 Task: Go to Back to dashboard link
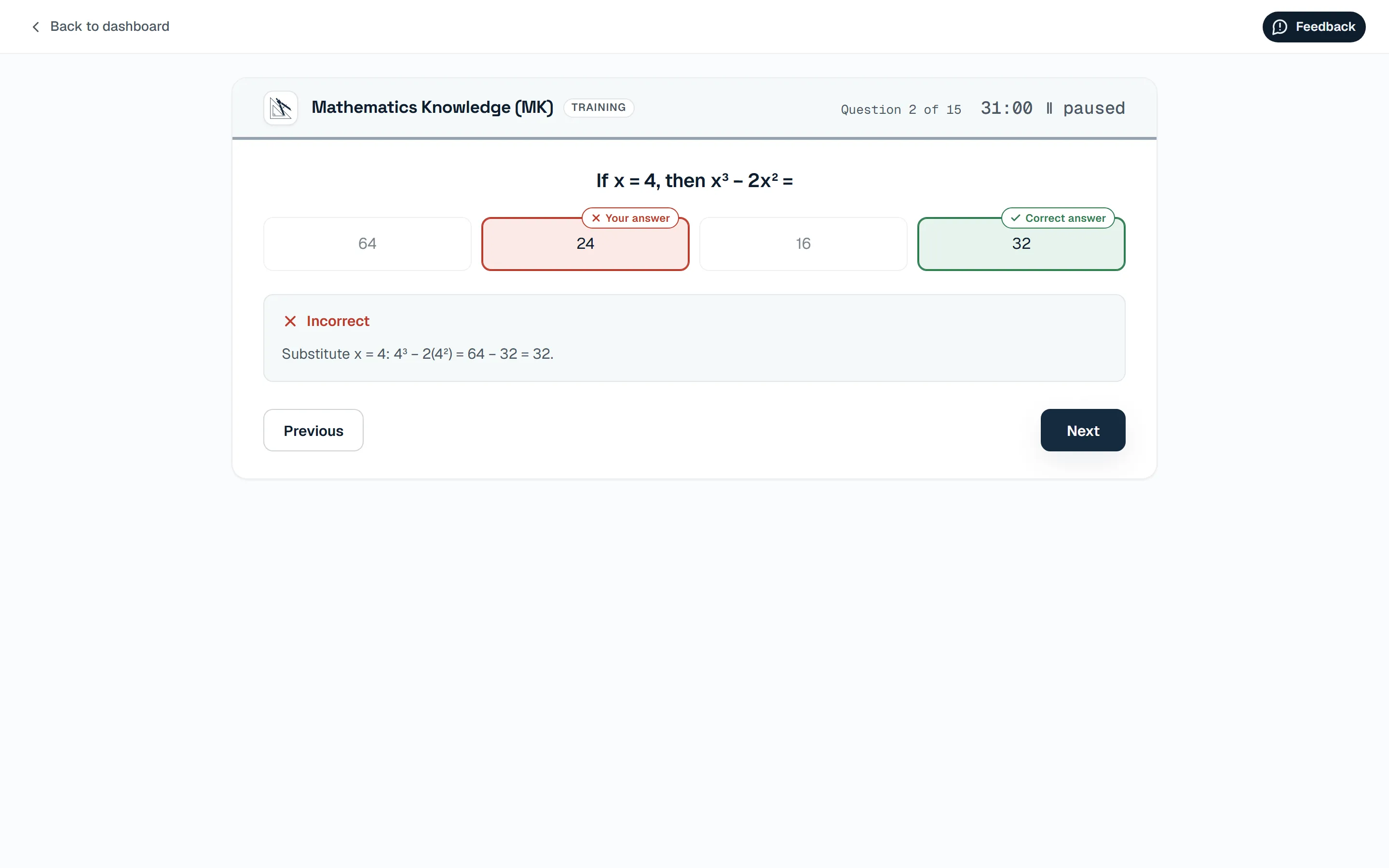[100, 27]
